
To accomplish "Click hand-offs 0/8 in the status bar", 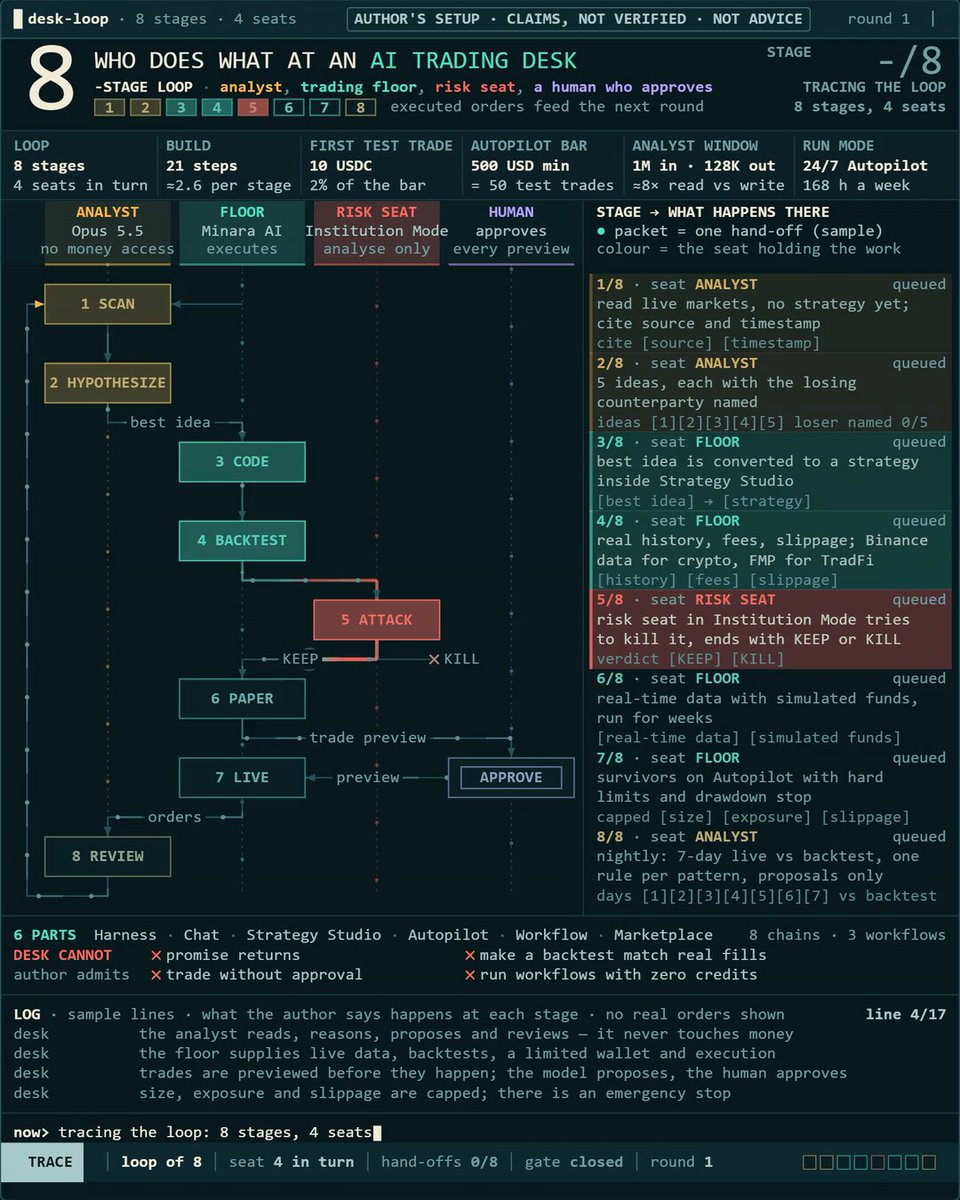I will coord(439,1162).
